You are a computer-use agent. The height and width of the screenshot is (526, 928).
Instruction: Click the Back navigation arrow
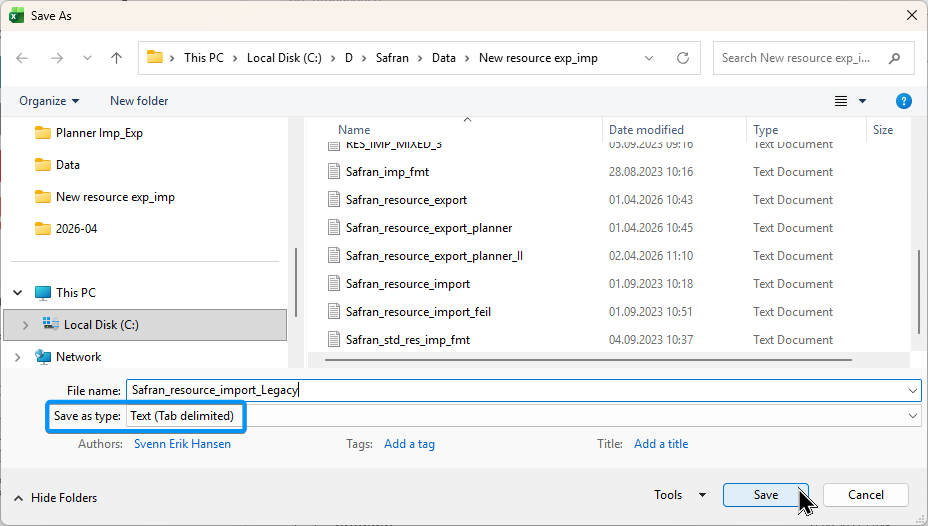click(x=22, y=58)
